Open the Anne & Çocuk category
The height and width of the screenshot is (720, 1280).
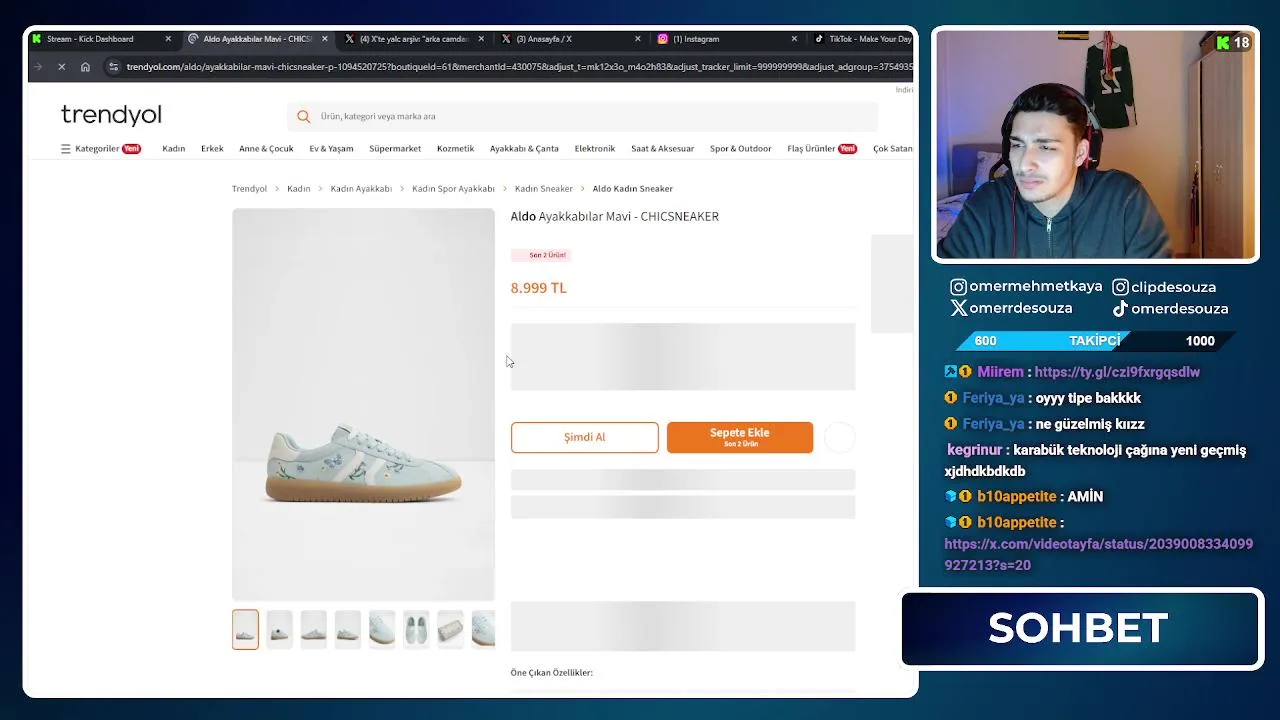(x=266, y=149)
